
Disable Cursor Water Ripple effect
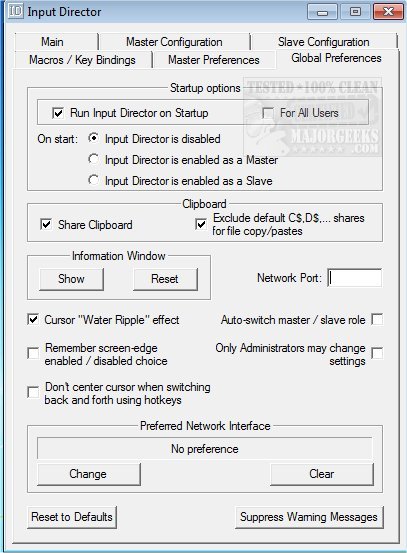pos(33,320)
